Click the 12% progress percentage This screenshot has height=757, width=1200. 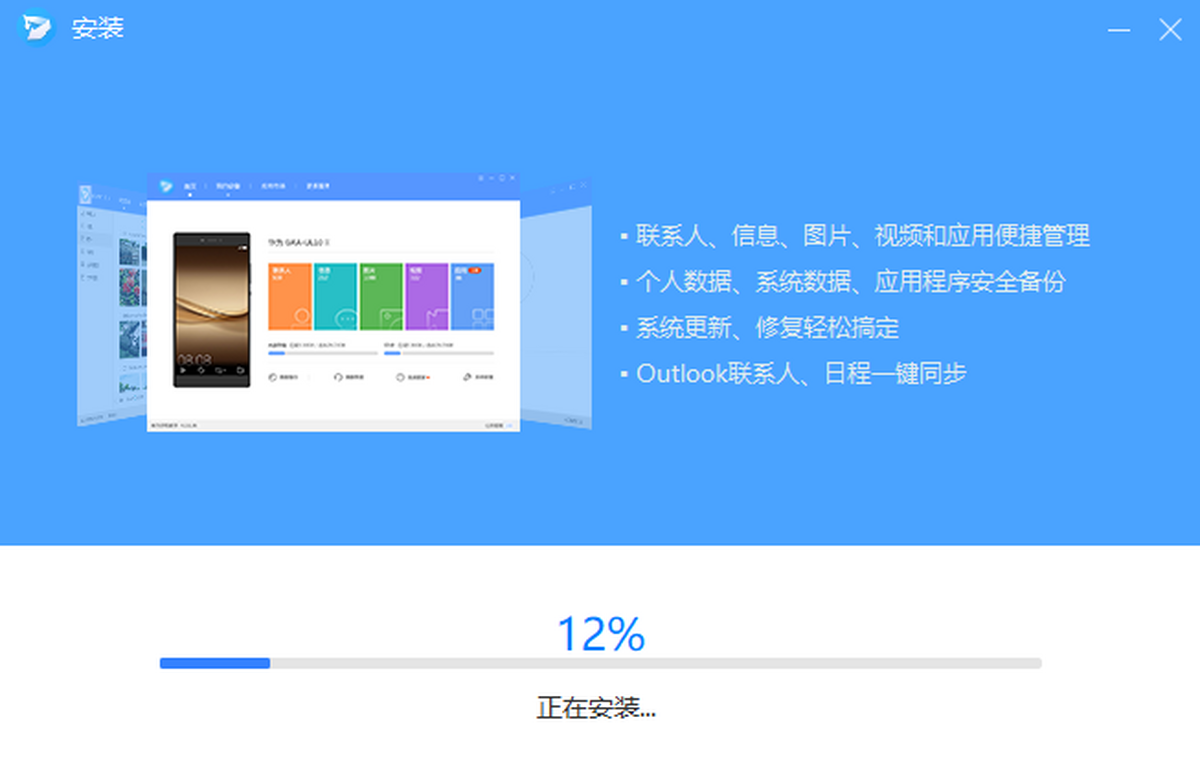coord(600,634)
